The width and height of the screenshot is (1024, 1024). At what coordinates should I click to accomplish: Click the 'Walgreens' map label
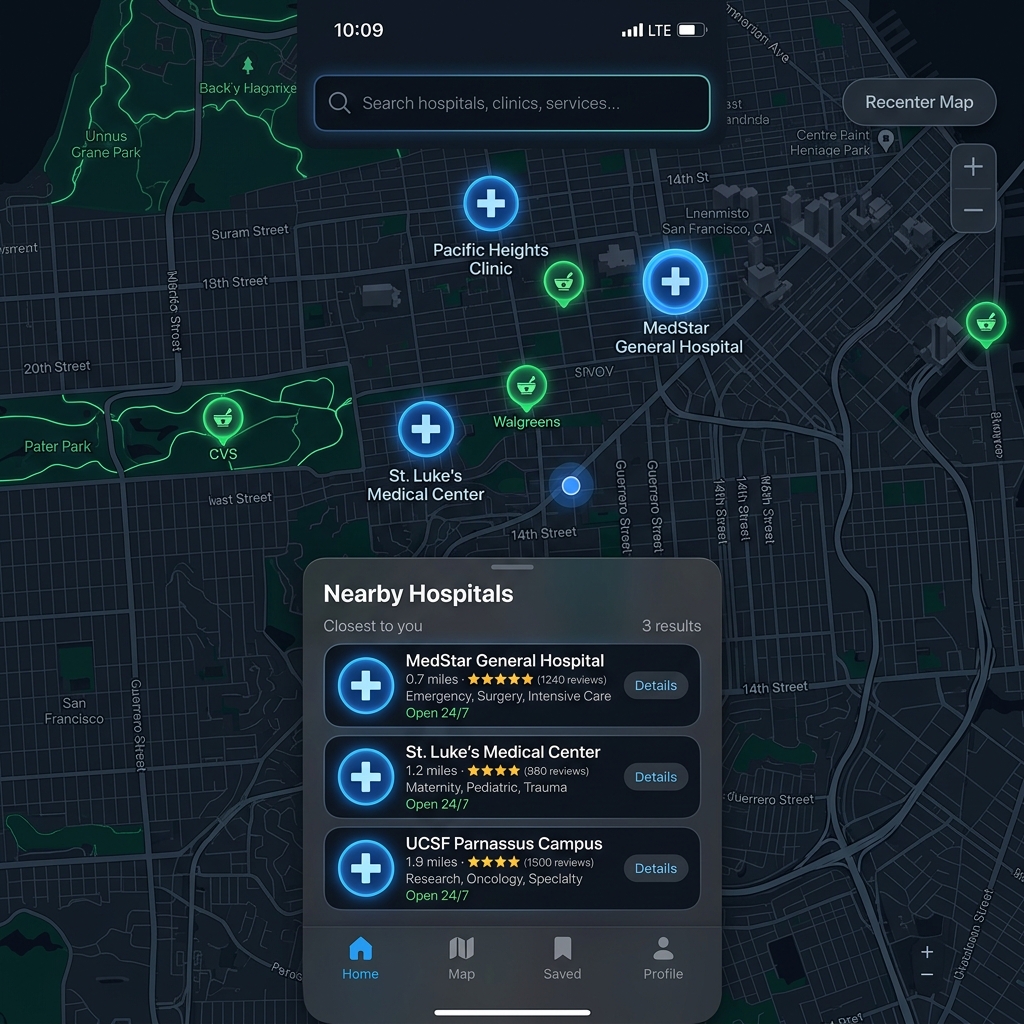tap(526, 422)
